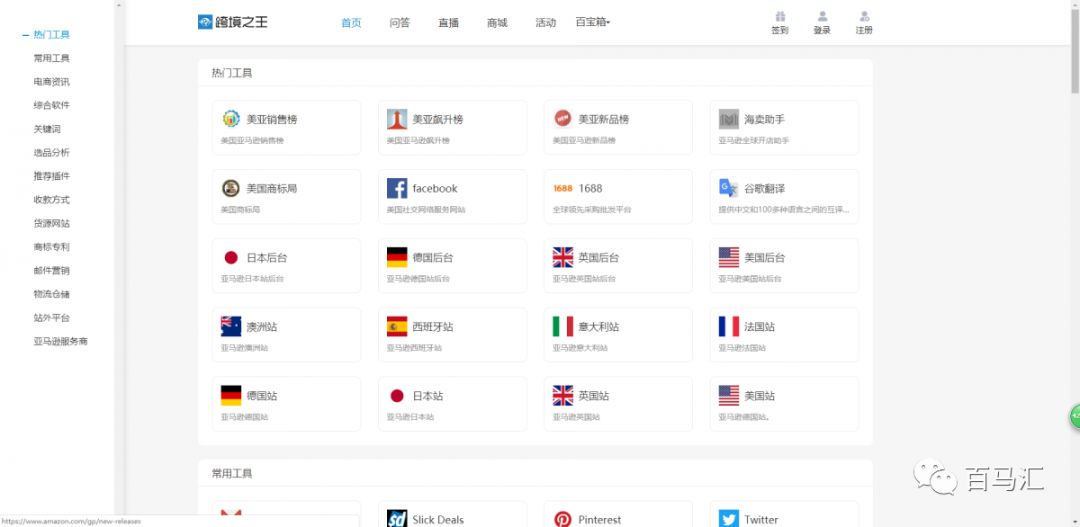Go to 商城 in top navigation

coord(497,23)
